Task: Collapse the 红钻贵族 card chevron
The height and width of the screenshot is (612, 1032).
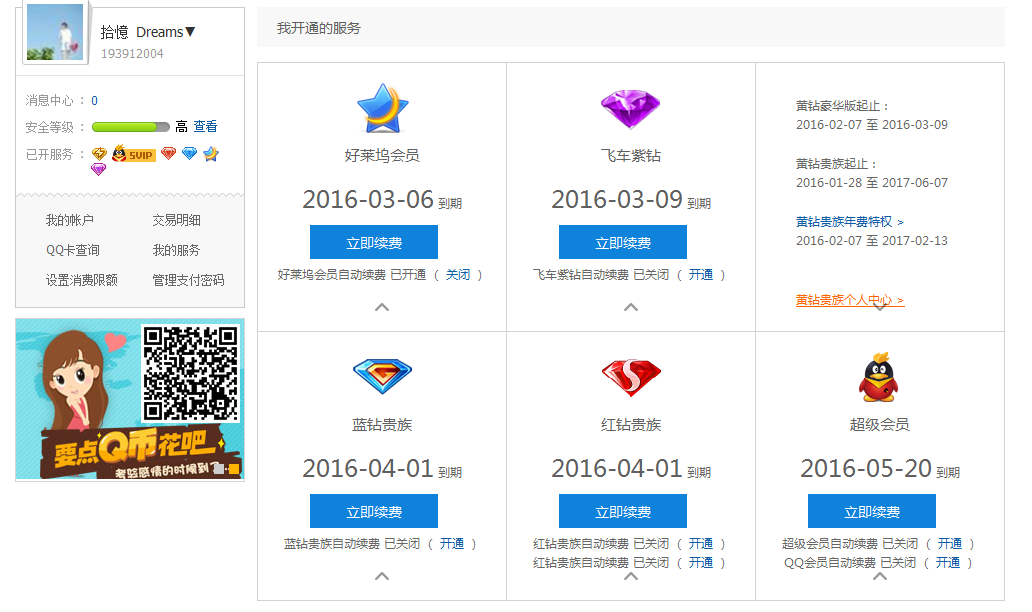Action: tap(631, 576)
